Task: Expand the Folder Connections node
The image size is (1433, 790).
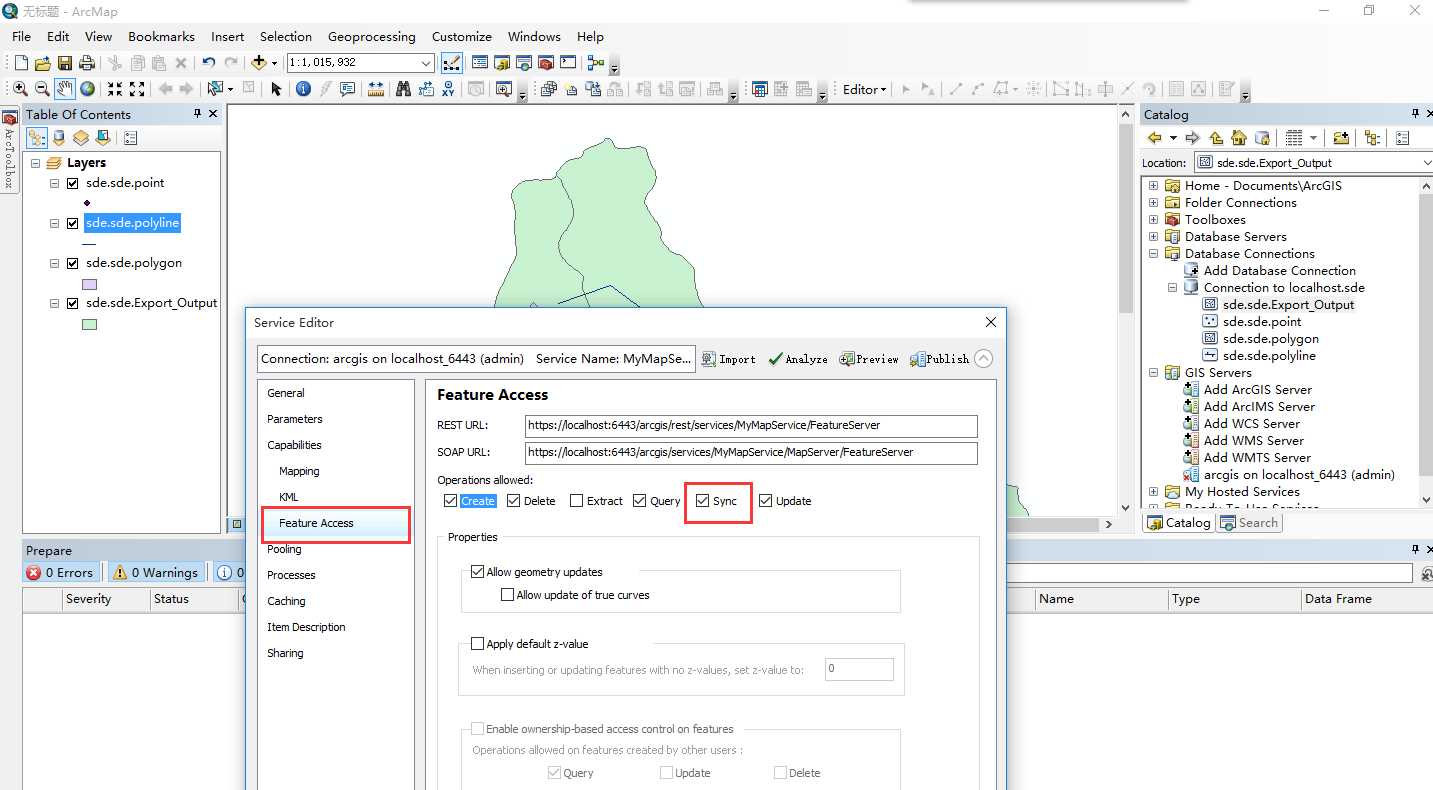Action: [x=1153, y=203]
